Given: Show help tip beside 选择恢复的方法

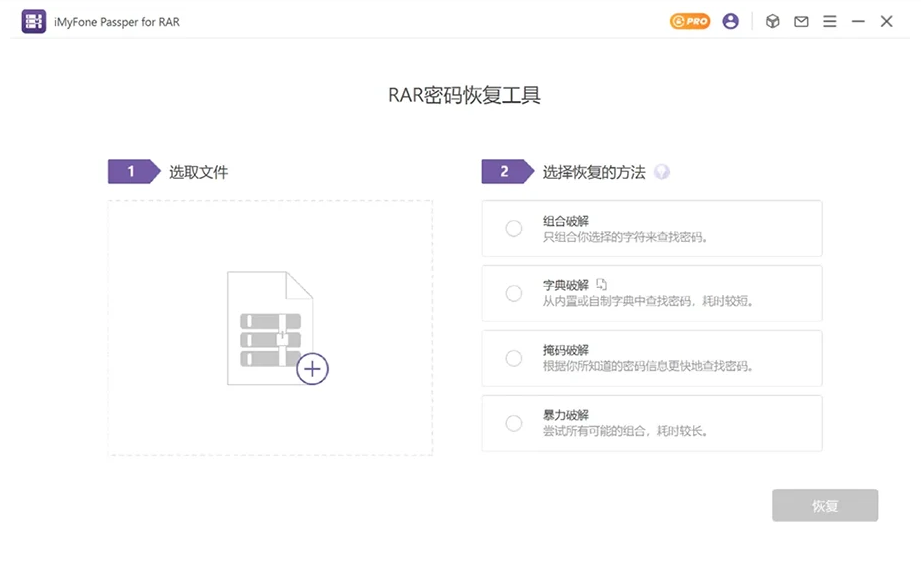Looking at the screenshot, I should click(662, 171).
